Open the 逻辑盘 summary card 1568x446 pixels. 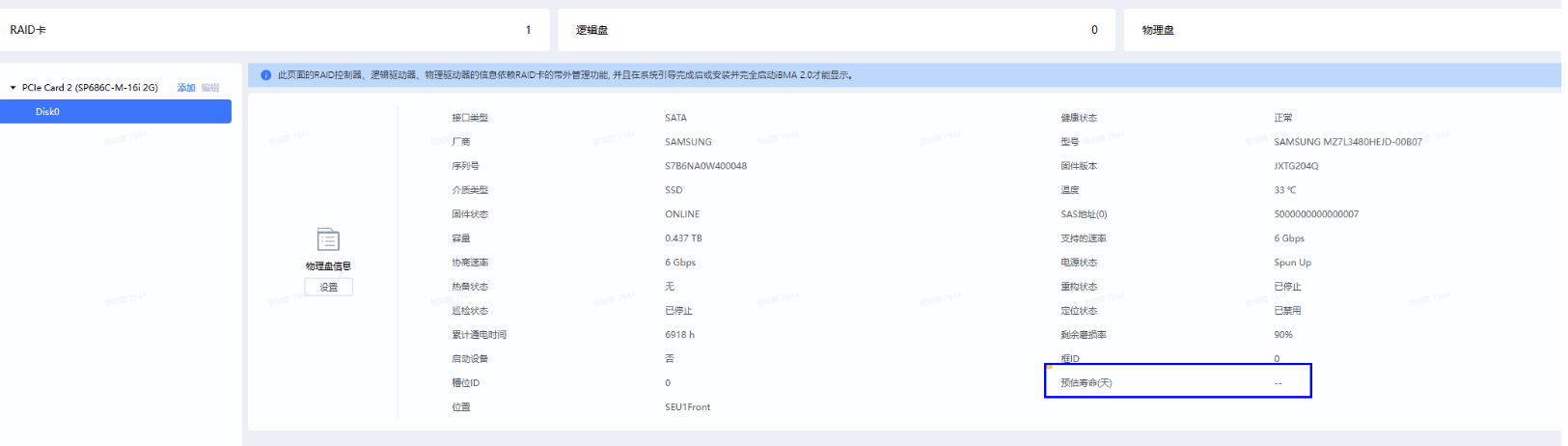(x=836, y=30)
